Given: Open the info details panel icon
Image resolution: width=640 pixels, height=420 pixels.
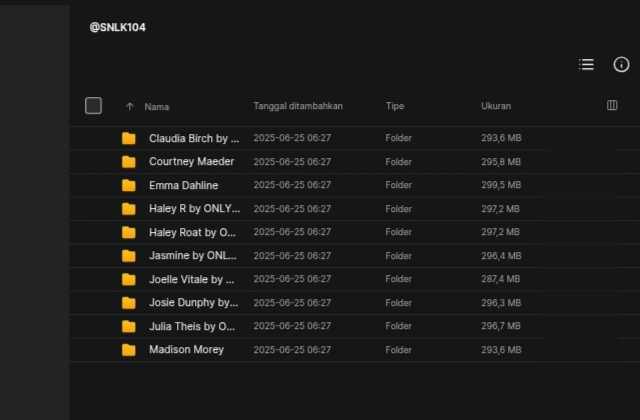Looking at the screenshot, I should [621, 64].
